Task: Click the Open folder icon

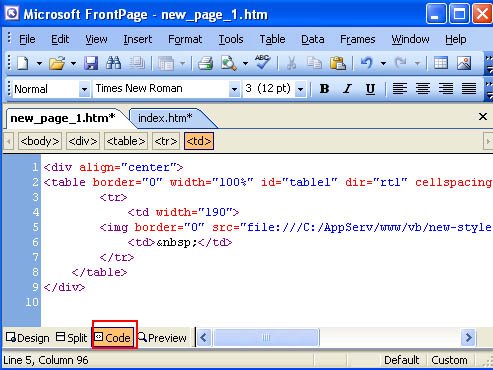Action: point(57,63)
